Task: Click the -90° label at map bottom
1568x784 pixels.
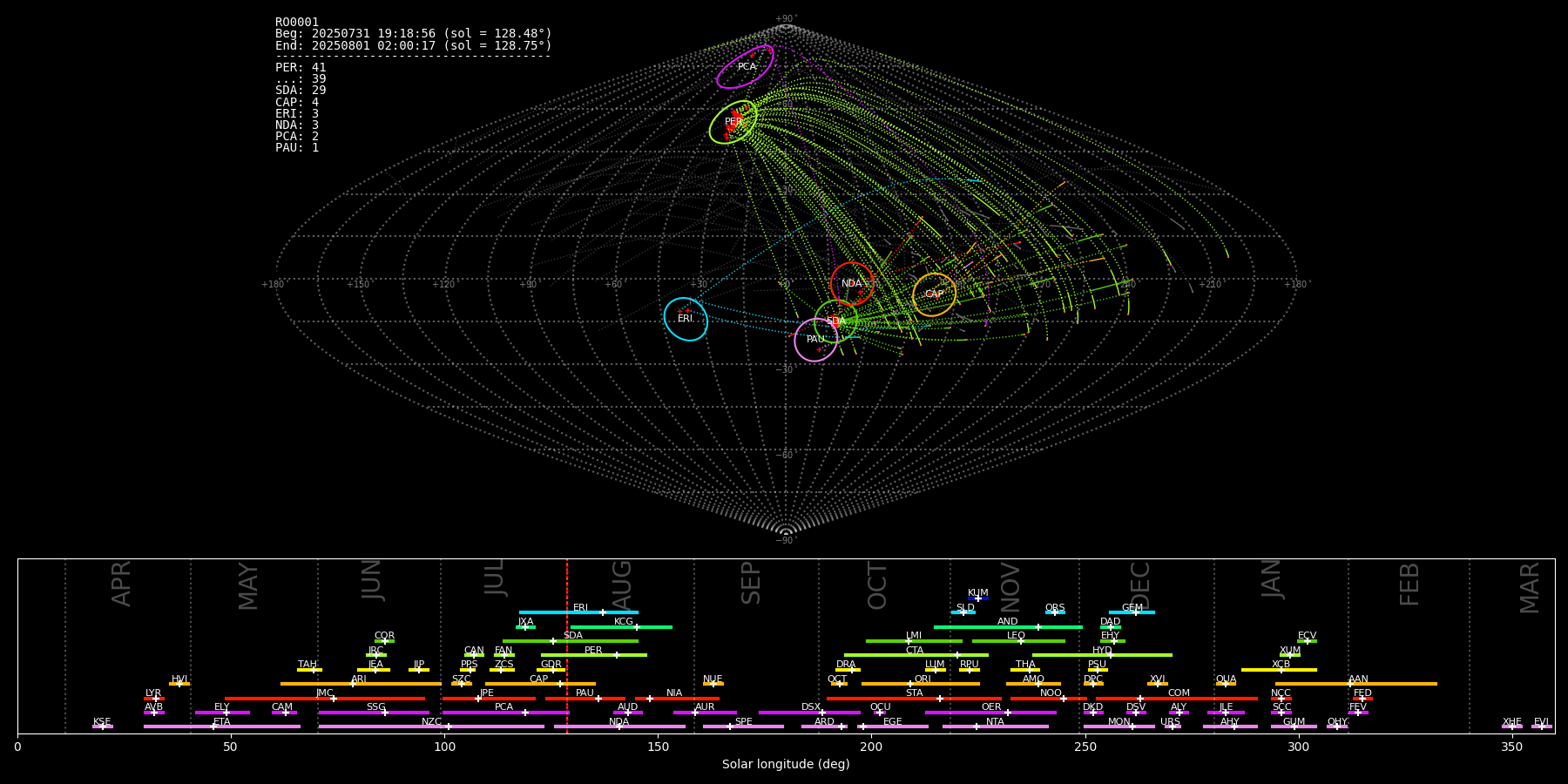Action: pyautogui.click(x=786, y=540)
